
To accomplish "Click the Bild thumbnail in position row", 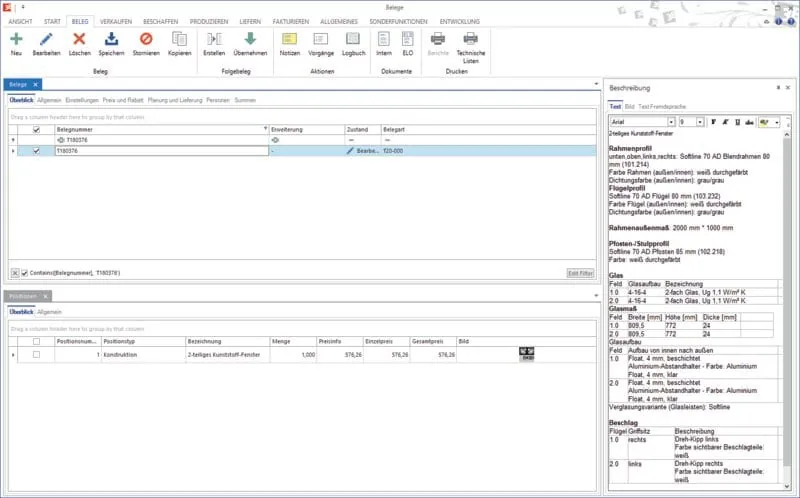I will click(x=527, y=354).
